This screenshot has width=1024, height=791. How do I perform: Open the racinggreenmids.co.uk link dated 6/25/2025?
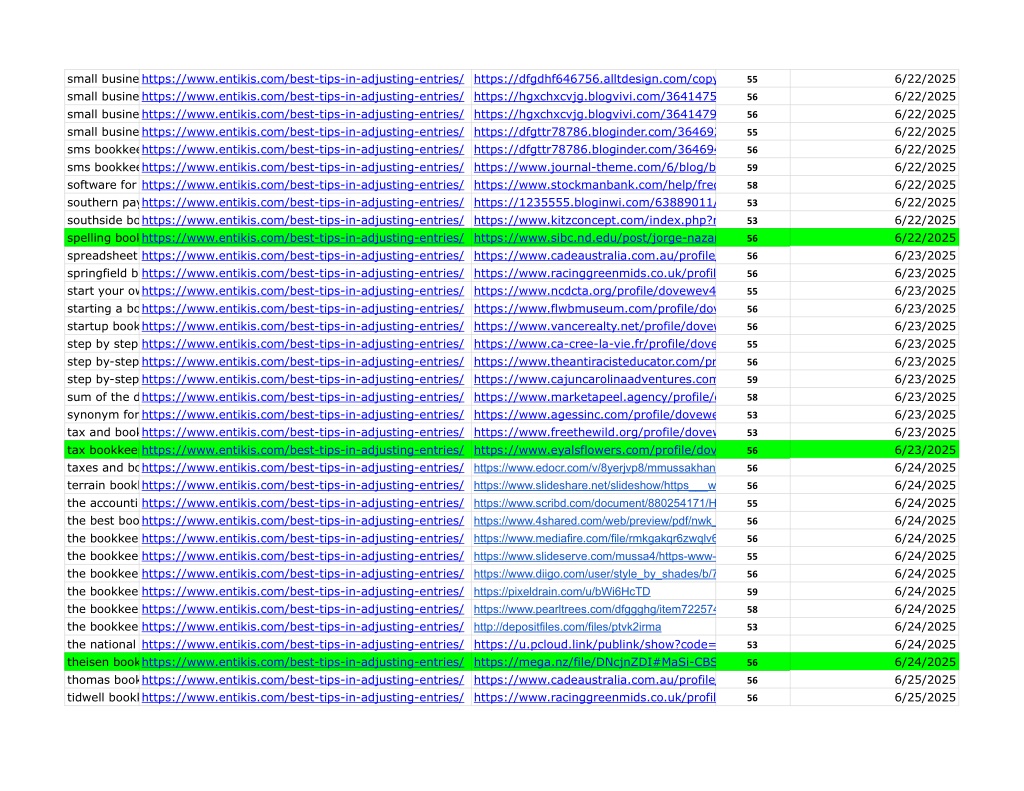(594, 697)
